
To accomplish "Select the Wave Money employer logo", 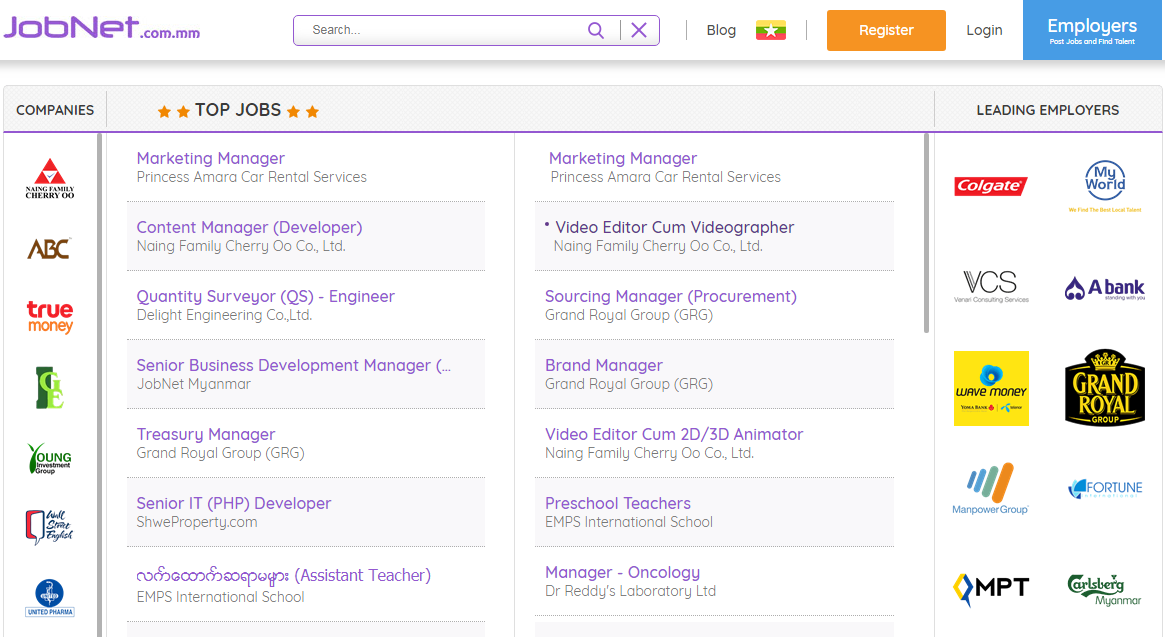I will (x=991, y=388).
